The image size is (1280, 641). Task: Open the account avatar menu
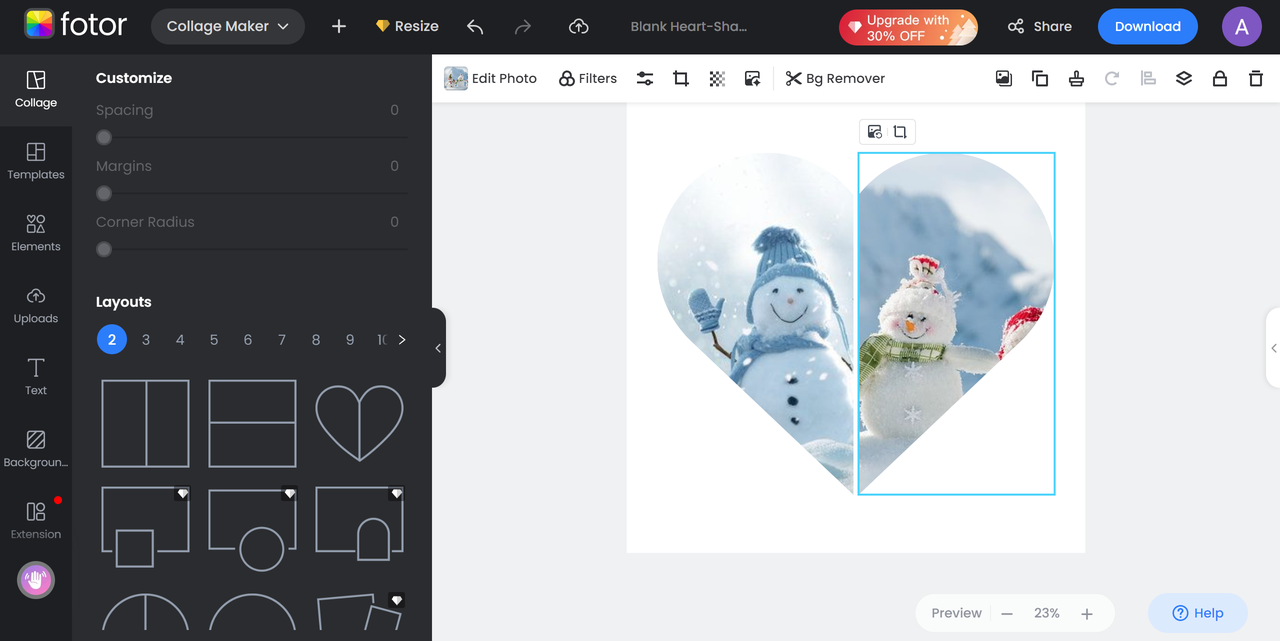[1242, 27]
